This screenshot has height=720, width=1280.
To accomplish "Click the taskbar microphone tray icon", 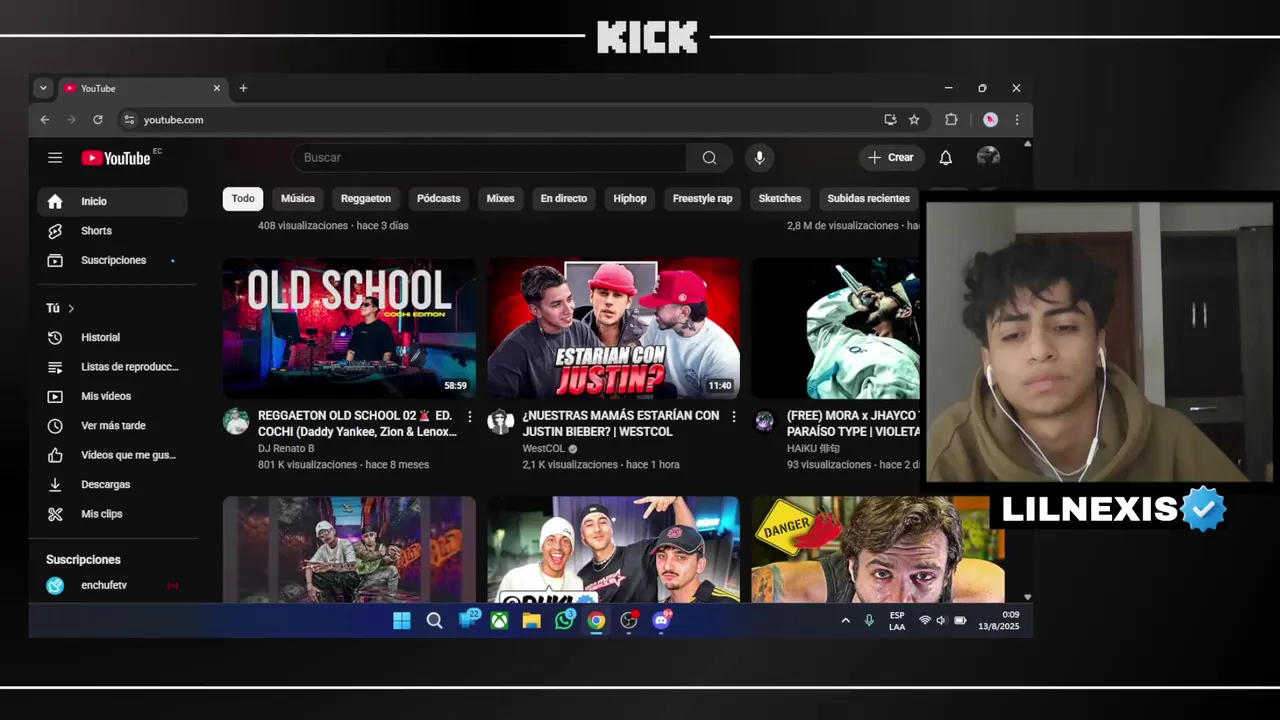I will pos(869,621).
